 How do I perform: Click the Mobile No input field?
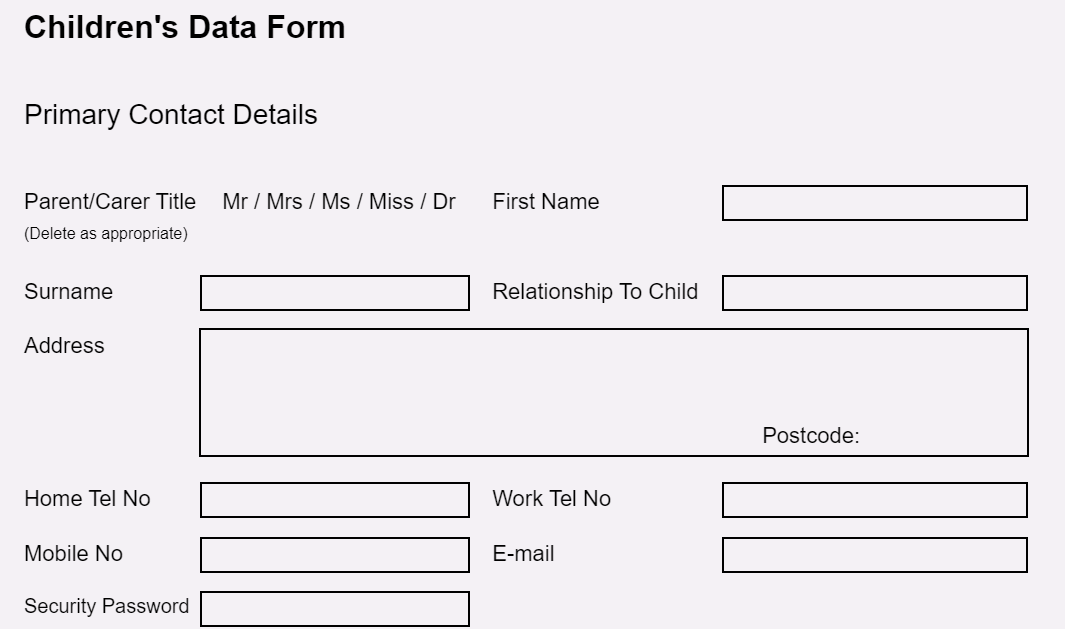click(335, 555)
